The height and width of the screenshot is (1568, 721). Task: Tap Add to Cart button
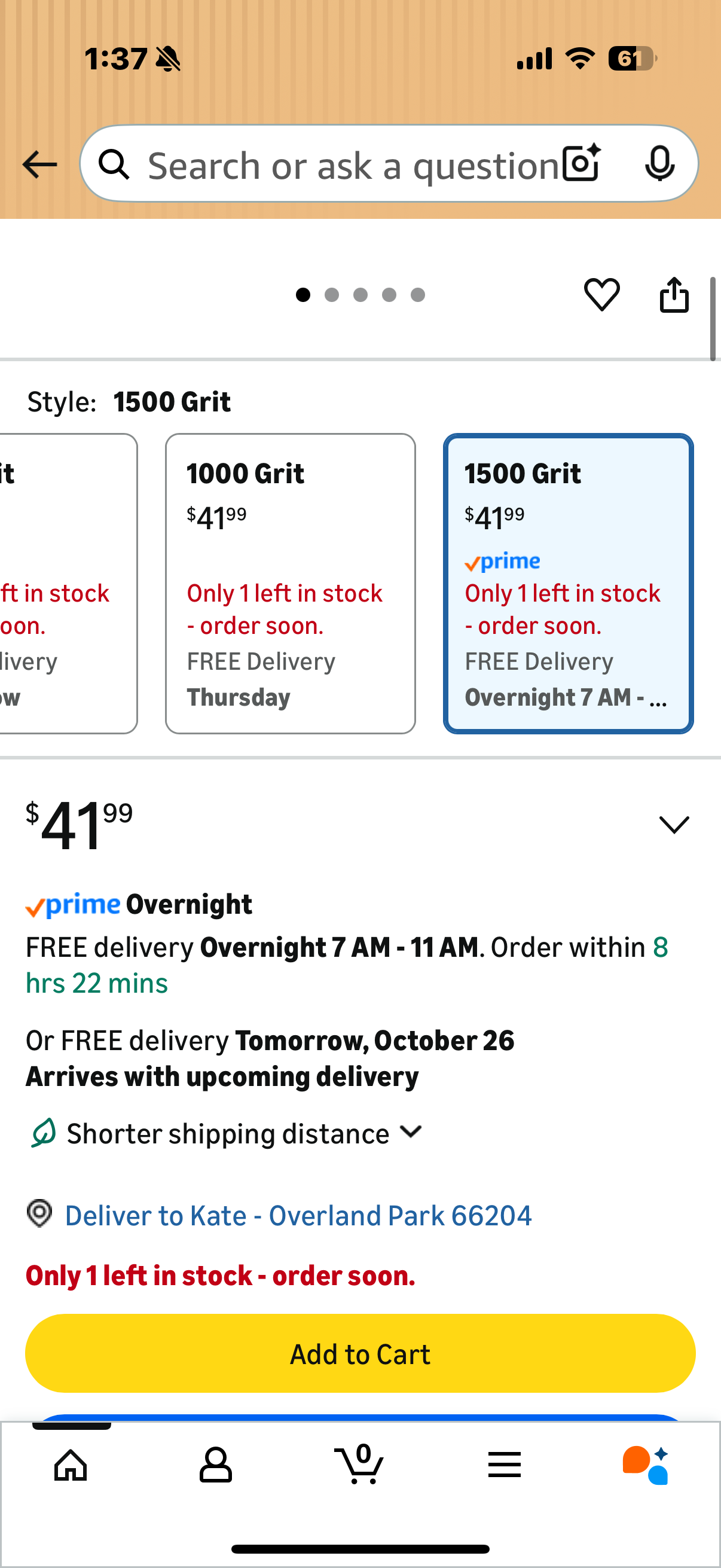point(360,1354)
